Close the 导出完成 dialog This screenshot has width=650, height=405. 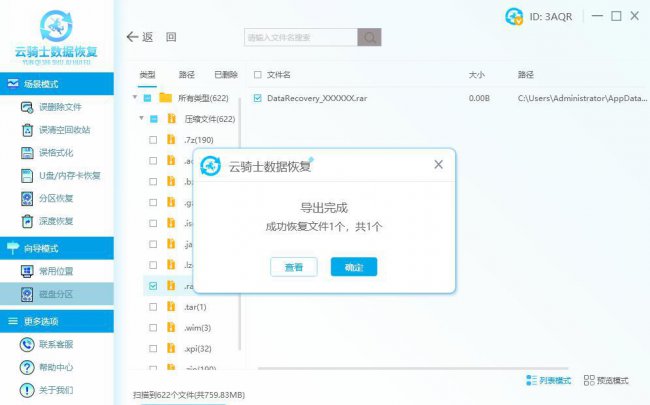coord(438,165)
